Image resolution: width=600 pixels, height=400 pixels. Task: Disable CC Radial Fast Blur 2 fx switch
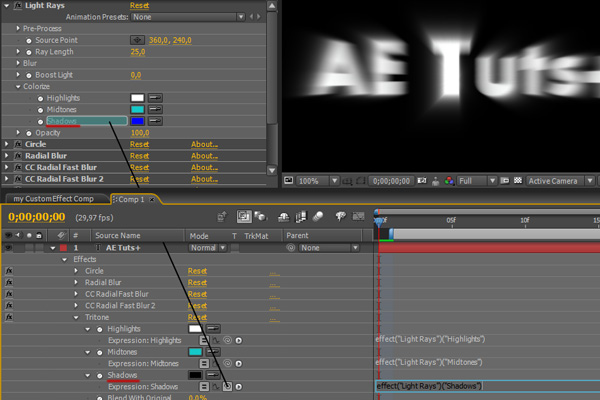pos(9,305)
